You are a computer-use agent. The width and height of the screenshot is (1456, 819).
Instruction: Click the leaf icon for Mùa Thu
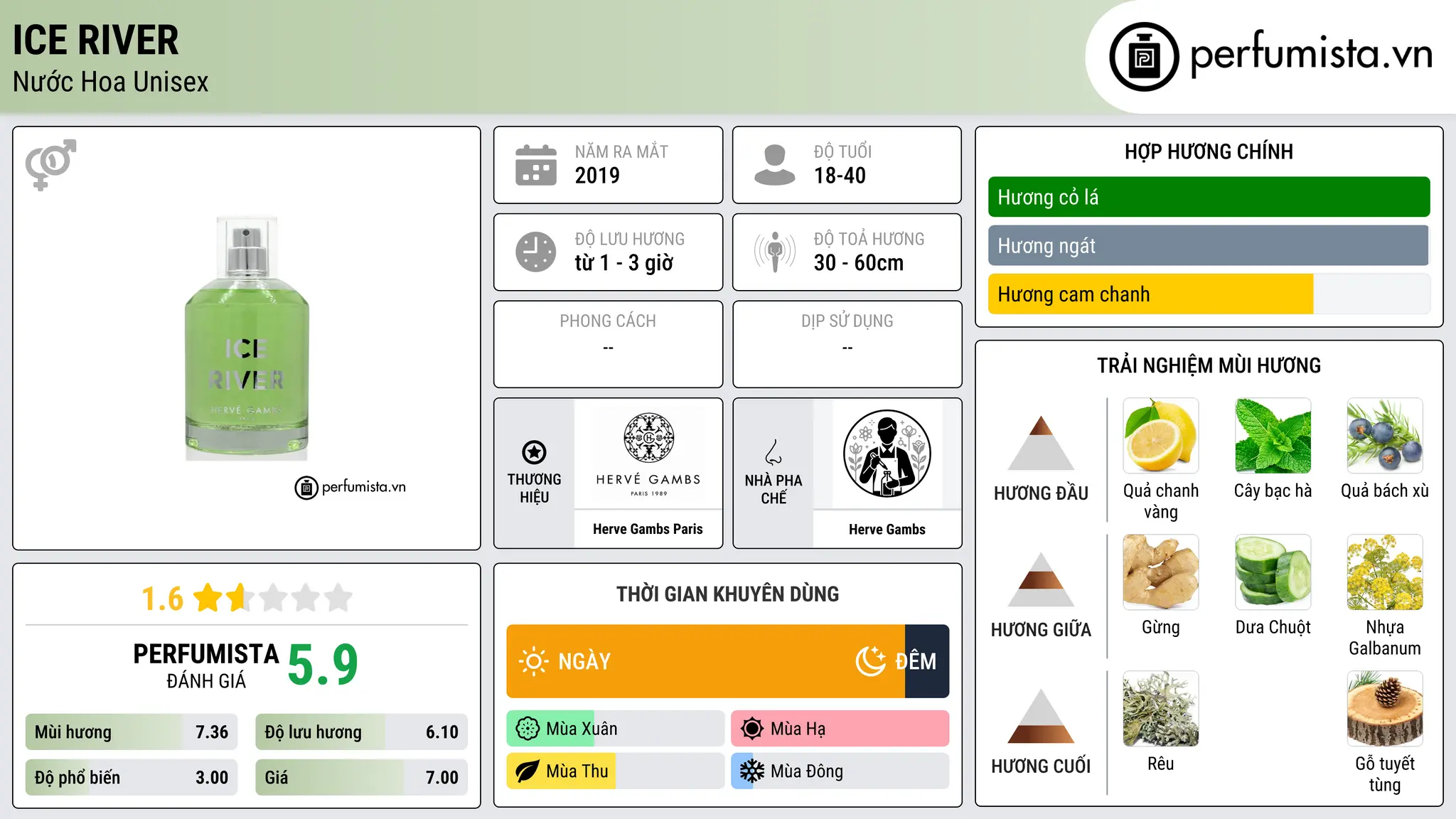coord(528,771)
